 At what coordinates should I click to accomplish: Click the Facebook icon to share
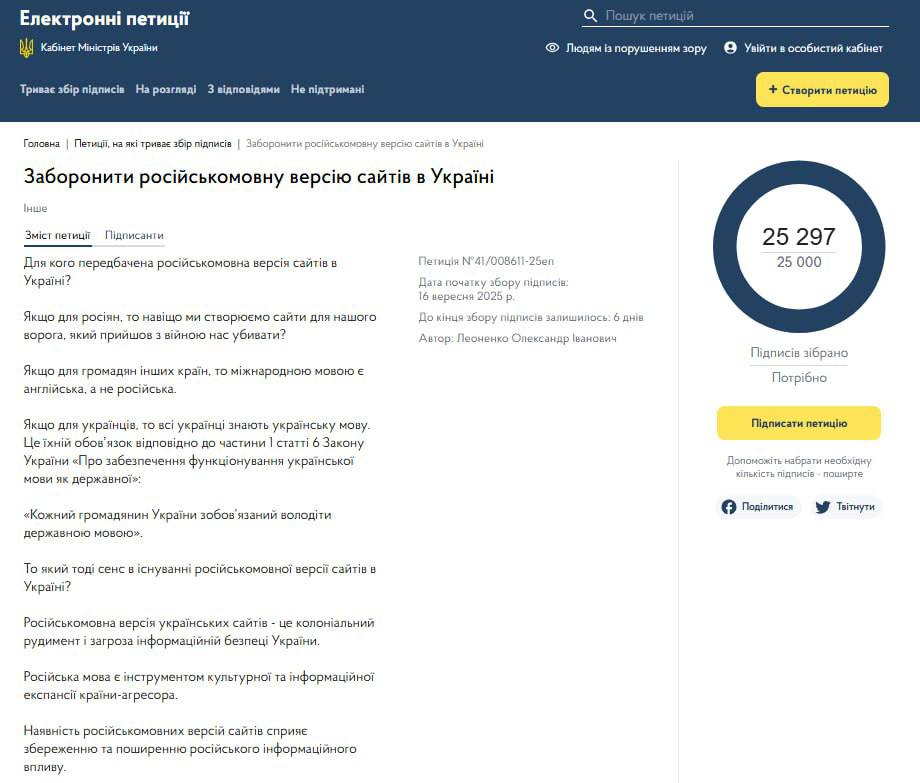point(729,507)
